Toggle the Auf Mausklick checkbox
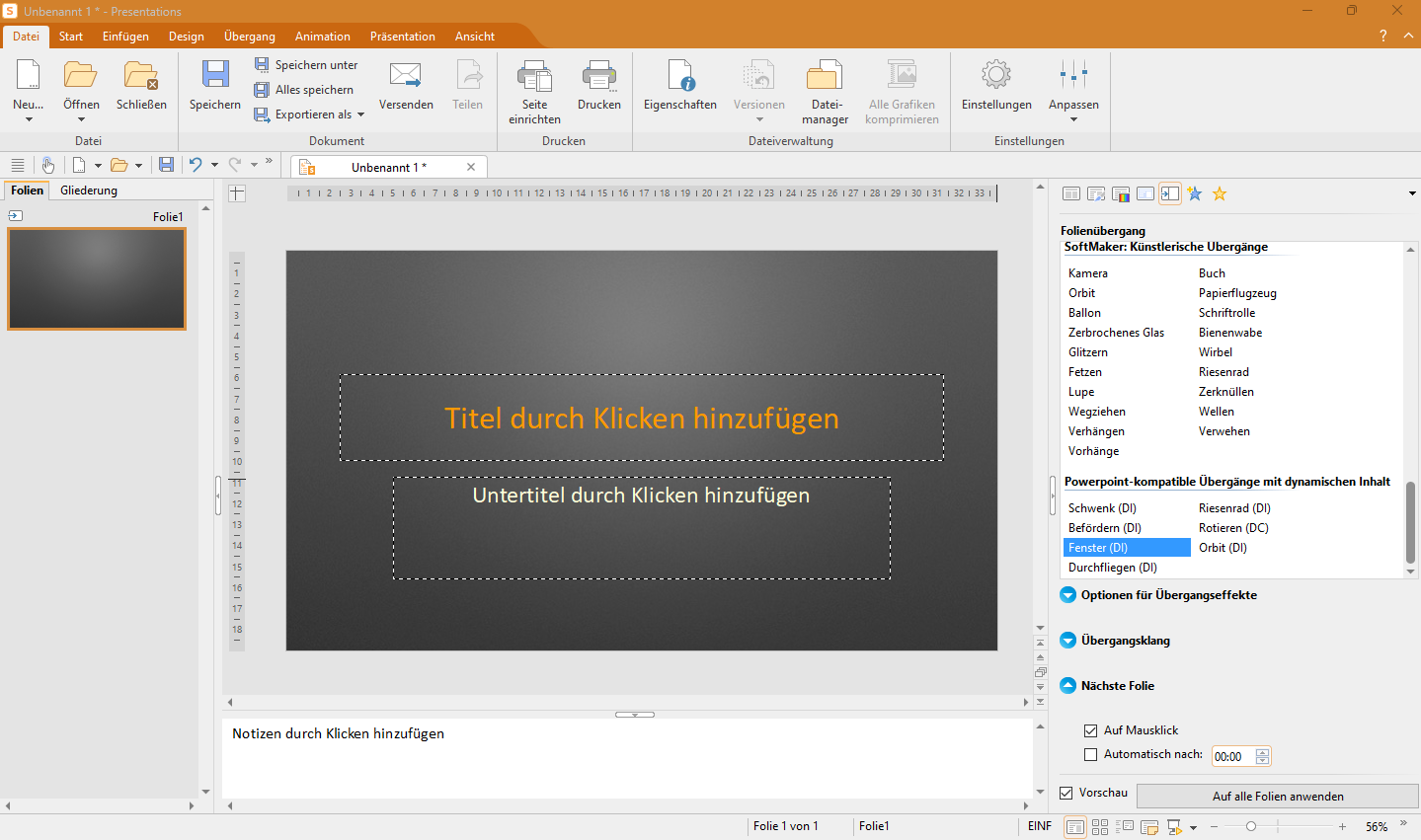The height and width of the screenshot is (840, 1421). click(x=1091, y=730)
